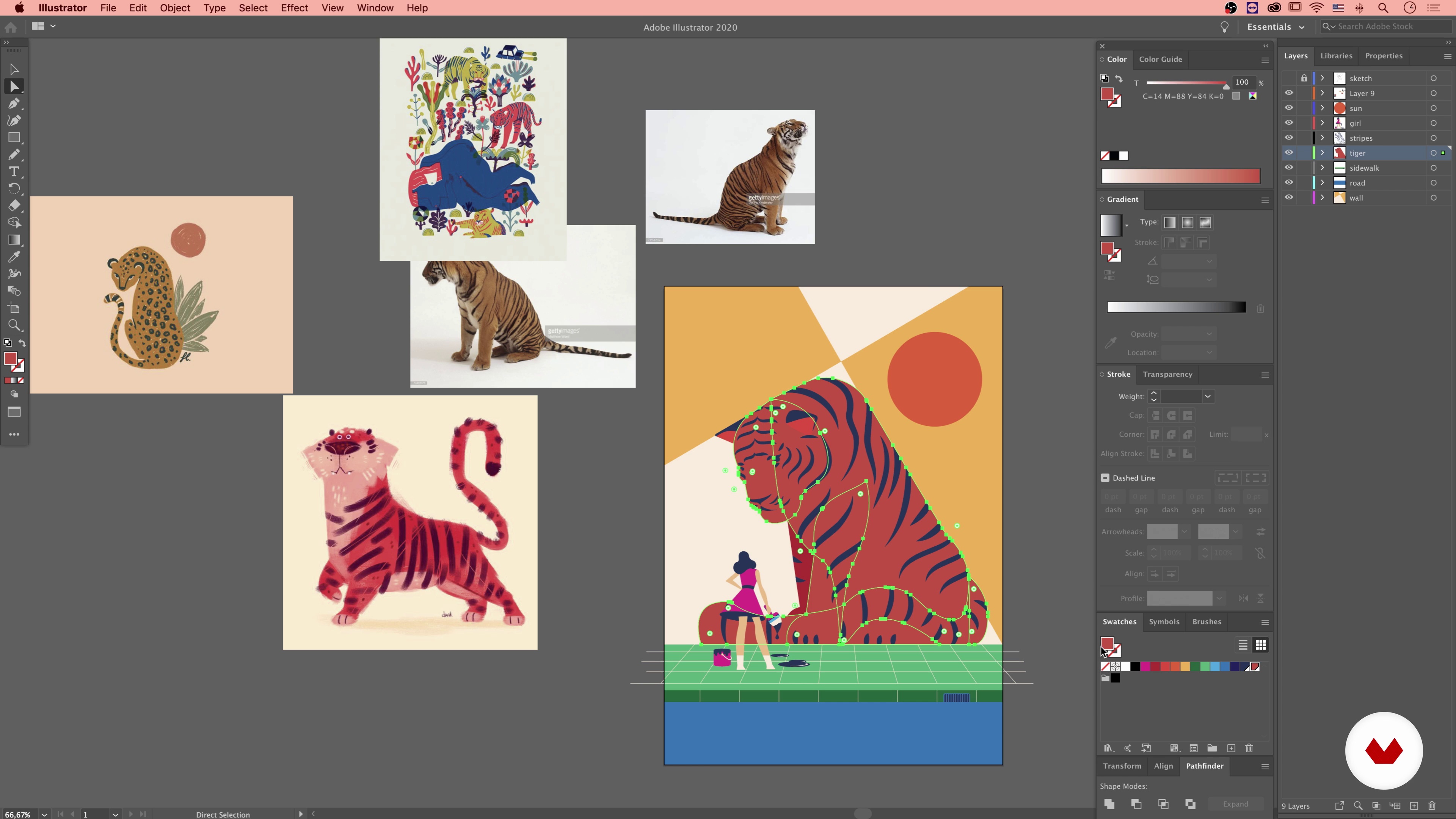The width and height of the screenshot is (1456, 819).
Task: Select the Rectangle tool
Action: pyautogui.click(x=14, y=138)
